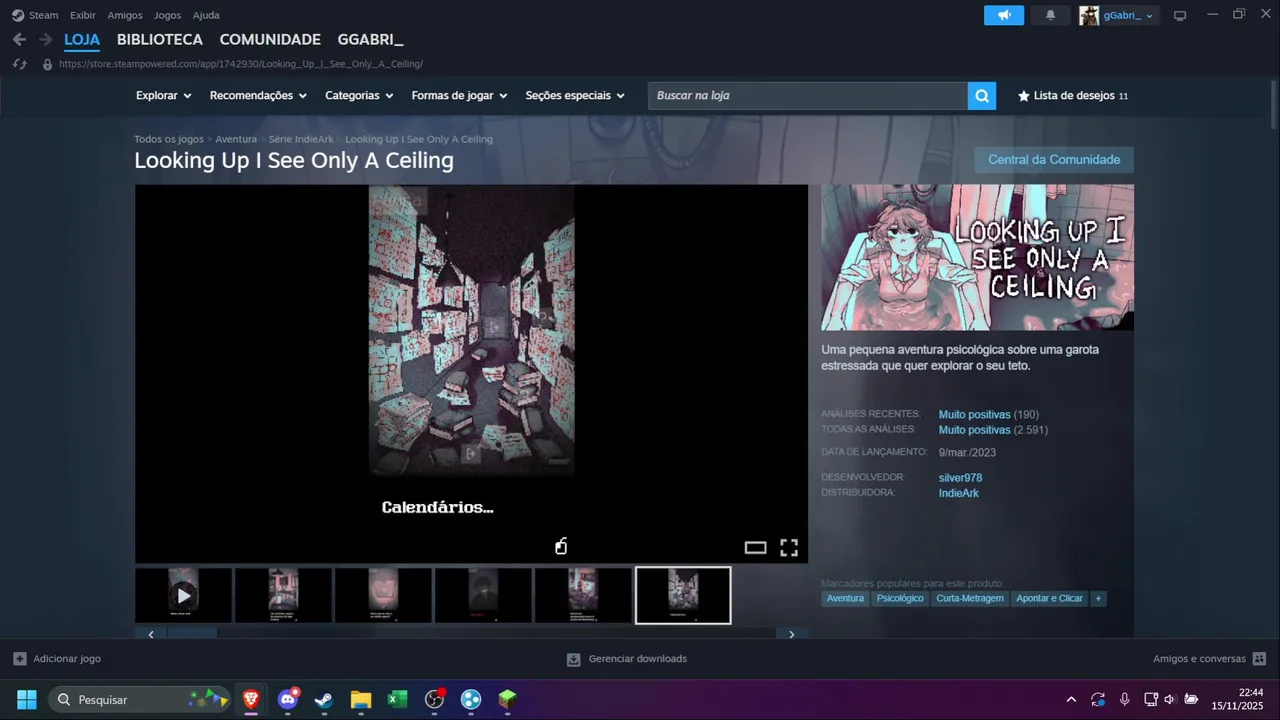Open the GGABRI_ profile tab

[x=370, y=40]
